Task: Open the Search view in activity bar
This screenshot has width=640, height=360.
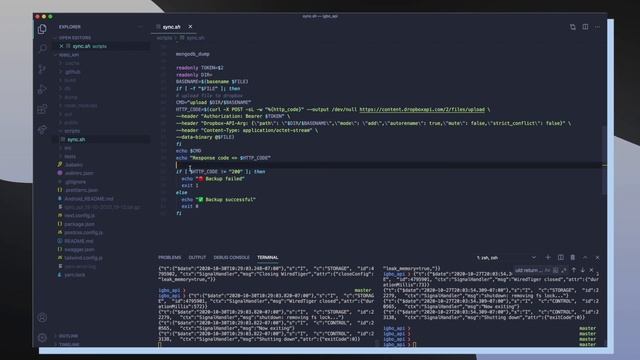Action: pyautogui.click(x=42, y=49)
